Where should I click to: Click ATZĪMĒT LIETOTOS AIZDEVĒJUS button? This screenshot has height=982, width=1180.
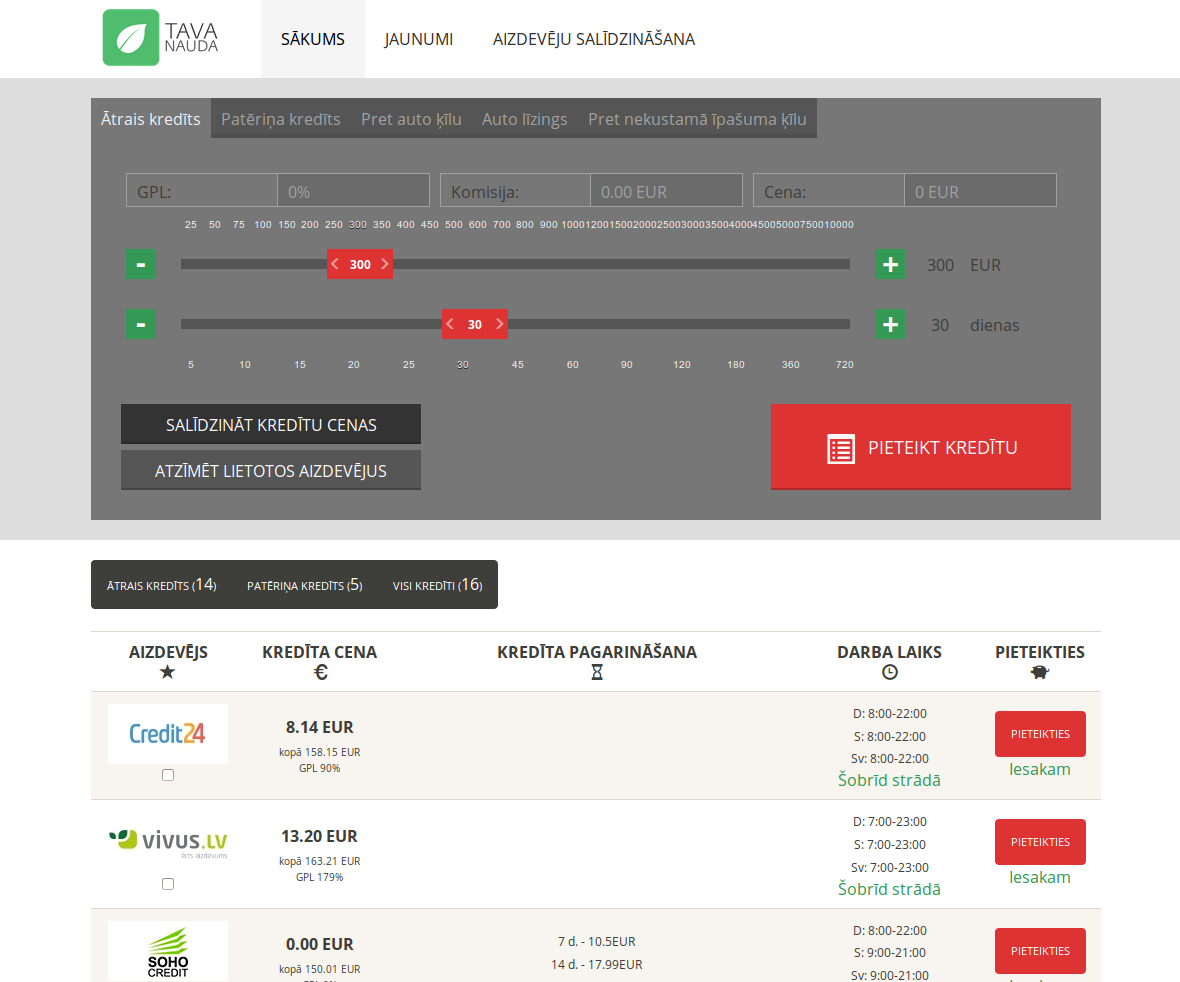click(271, 470)
